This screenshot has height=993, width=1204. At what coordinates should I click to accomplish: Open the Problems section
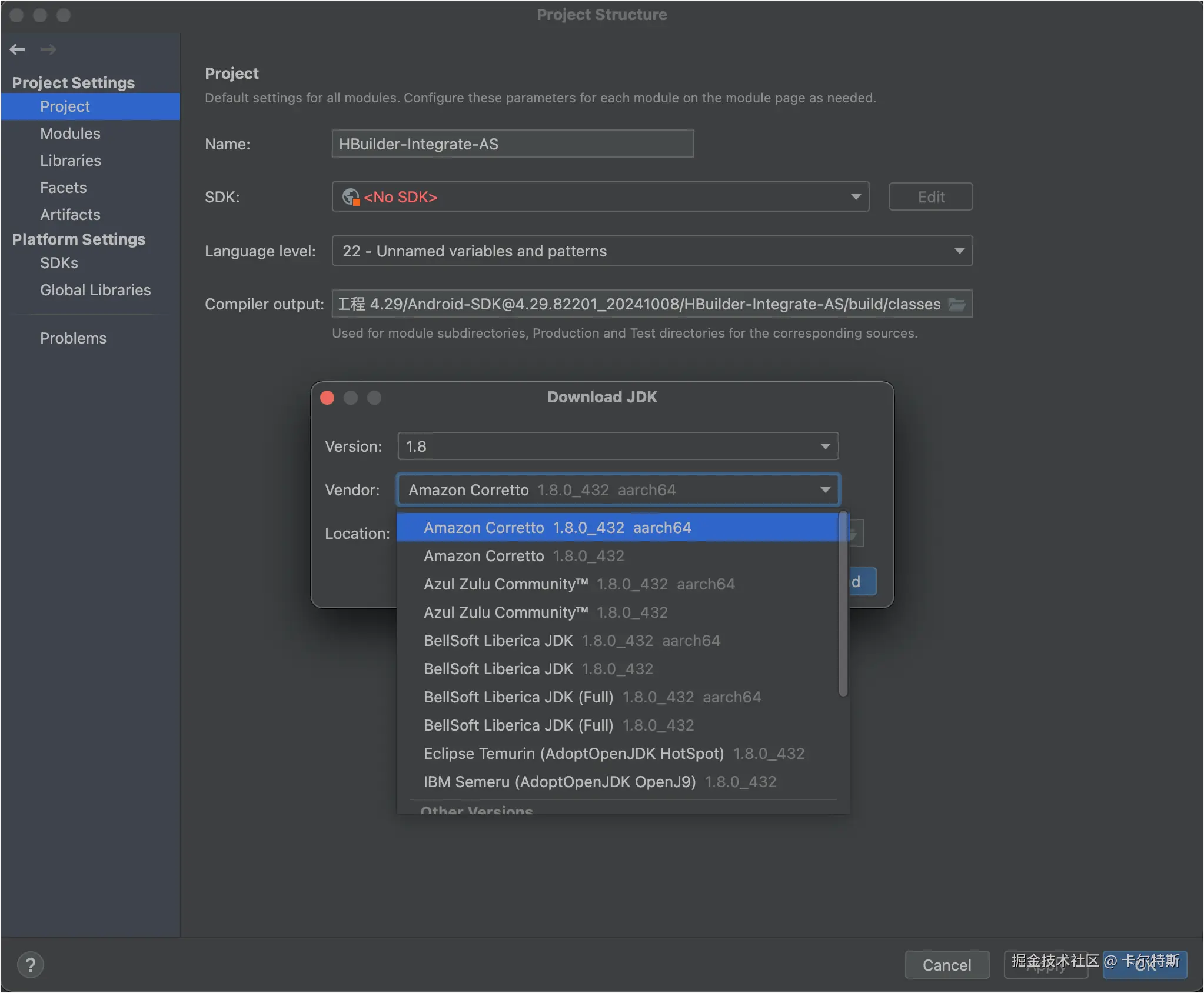click(73, 338)
